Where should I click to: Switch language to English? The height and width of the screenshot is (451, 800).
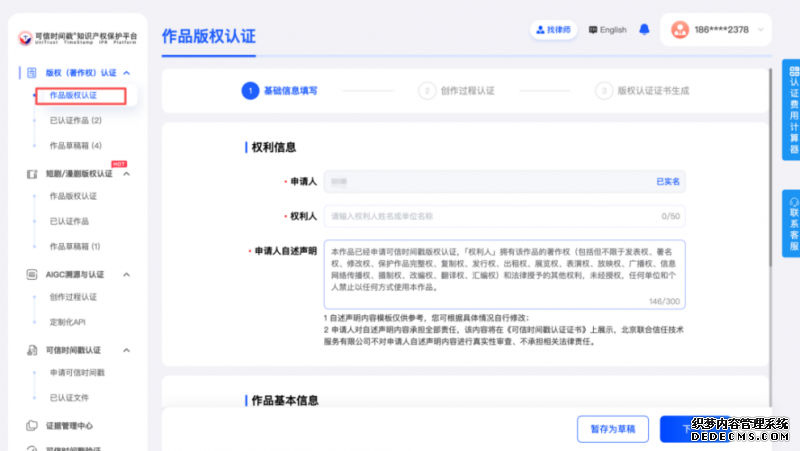coord(607,30)
